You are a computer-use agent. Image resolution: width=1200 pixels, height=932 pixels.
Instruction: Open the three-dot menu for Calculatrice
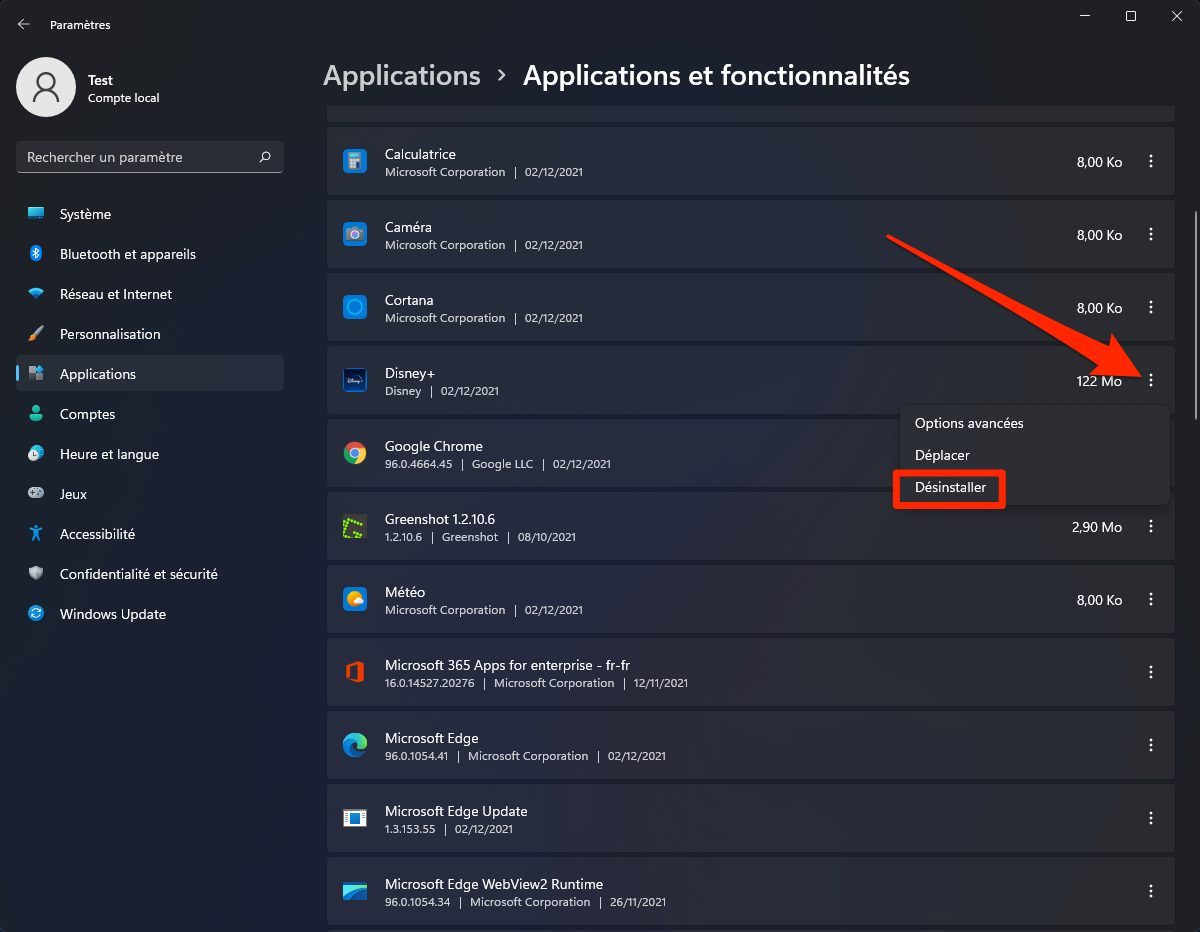pos(1151,161)
